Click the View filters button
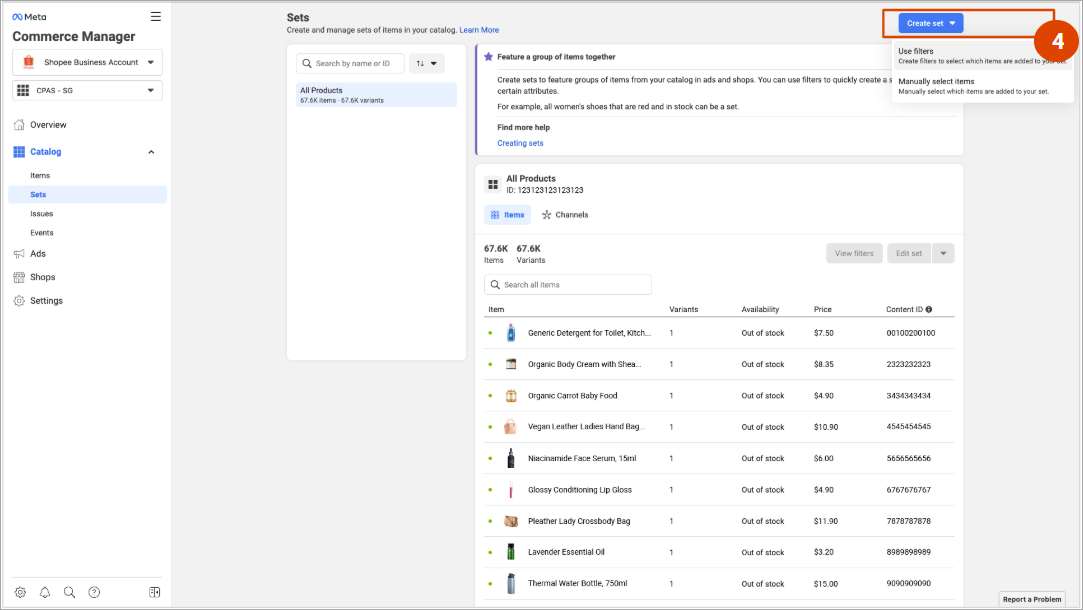 [854, 254]
